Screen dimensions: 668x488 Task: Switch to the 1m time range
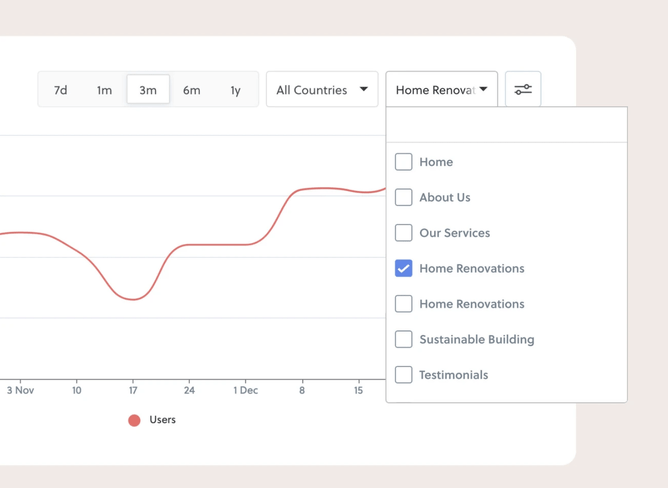104,90
